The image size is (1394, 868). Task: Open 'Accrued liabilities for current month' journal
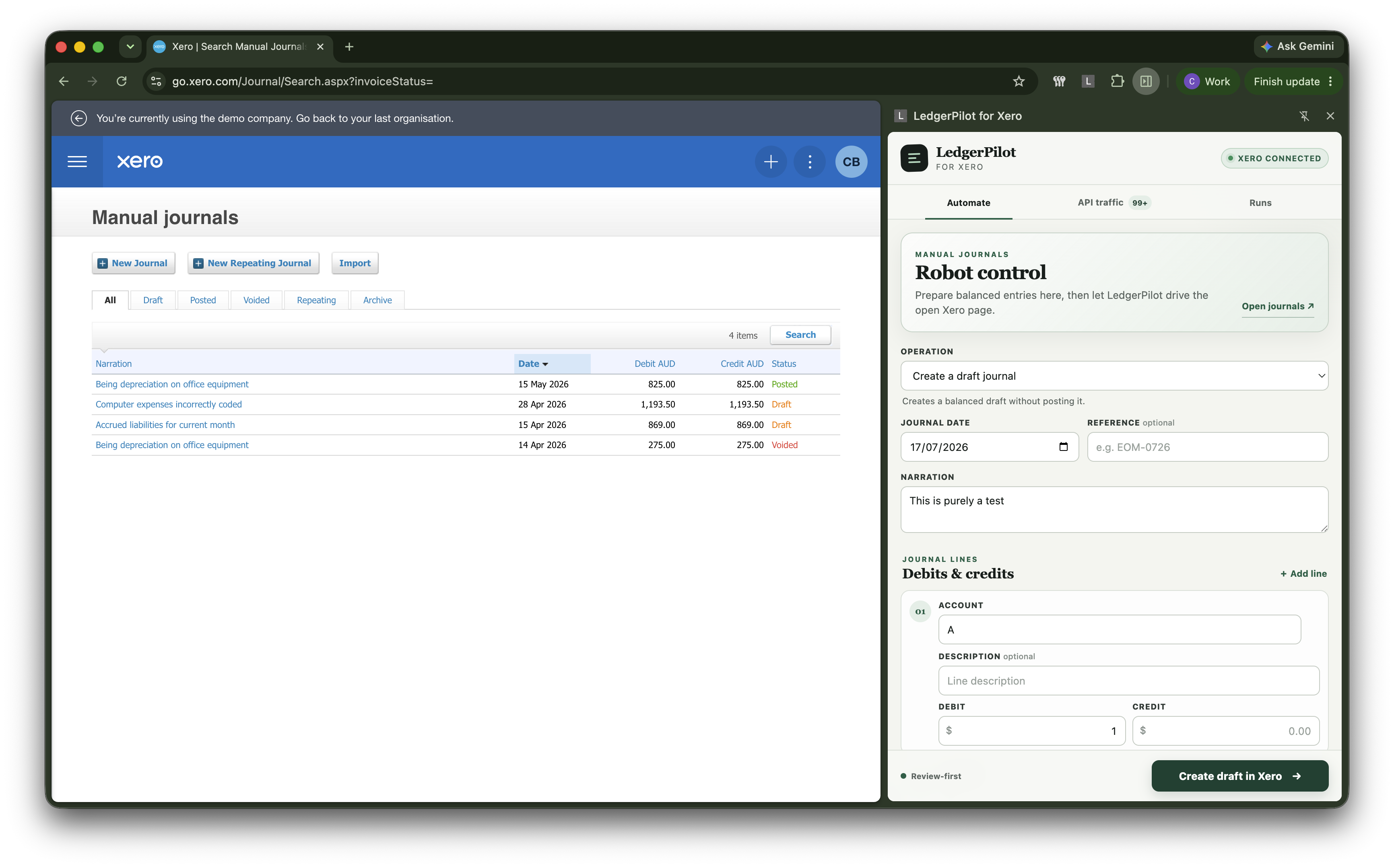[x=165, y=425]
